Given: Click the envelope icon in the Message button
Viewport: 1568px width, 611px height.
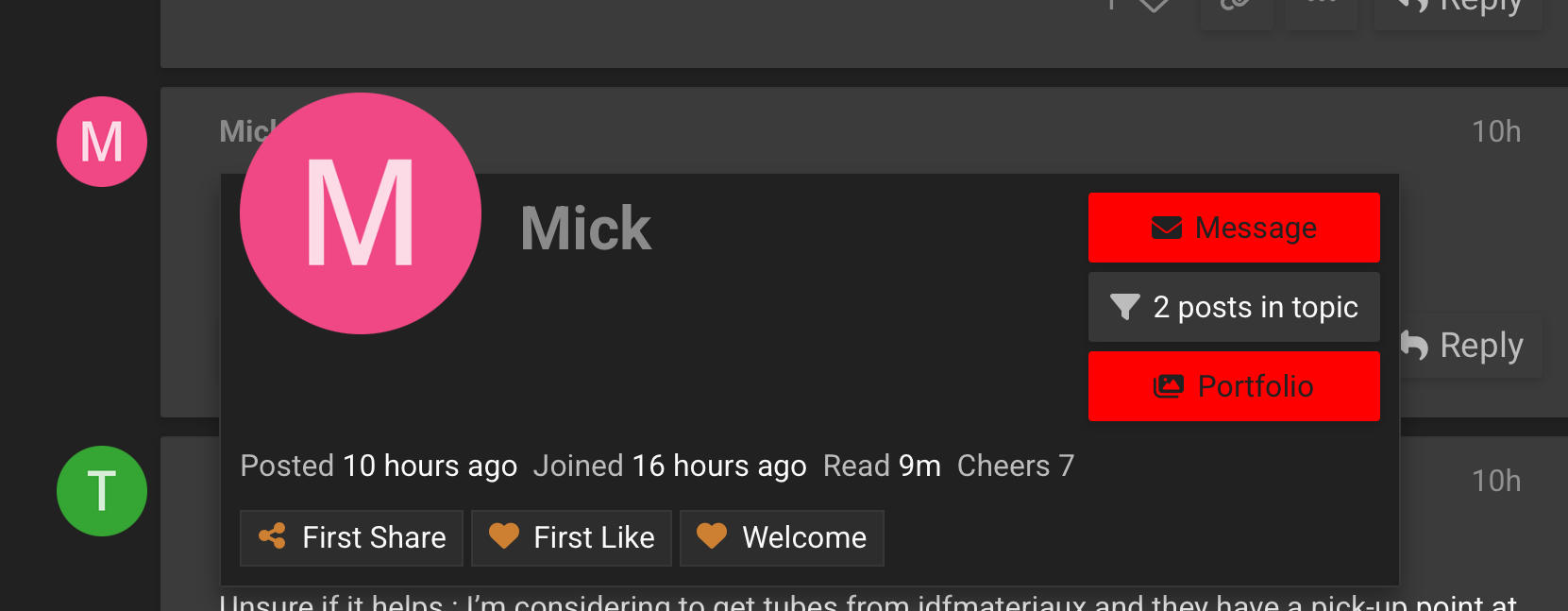Looking at the screenshot, I should pyautogui.click(x=1166, y=228).
